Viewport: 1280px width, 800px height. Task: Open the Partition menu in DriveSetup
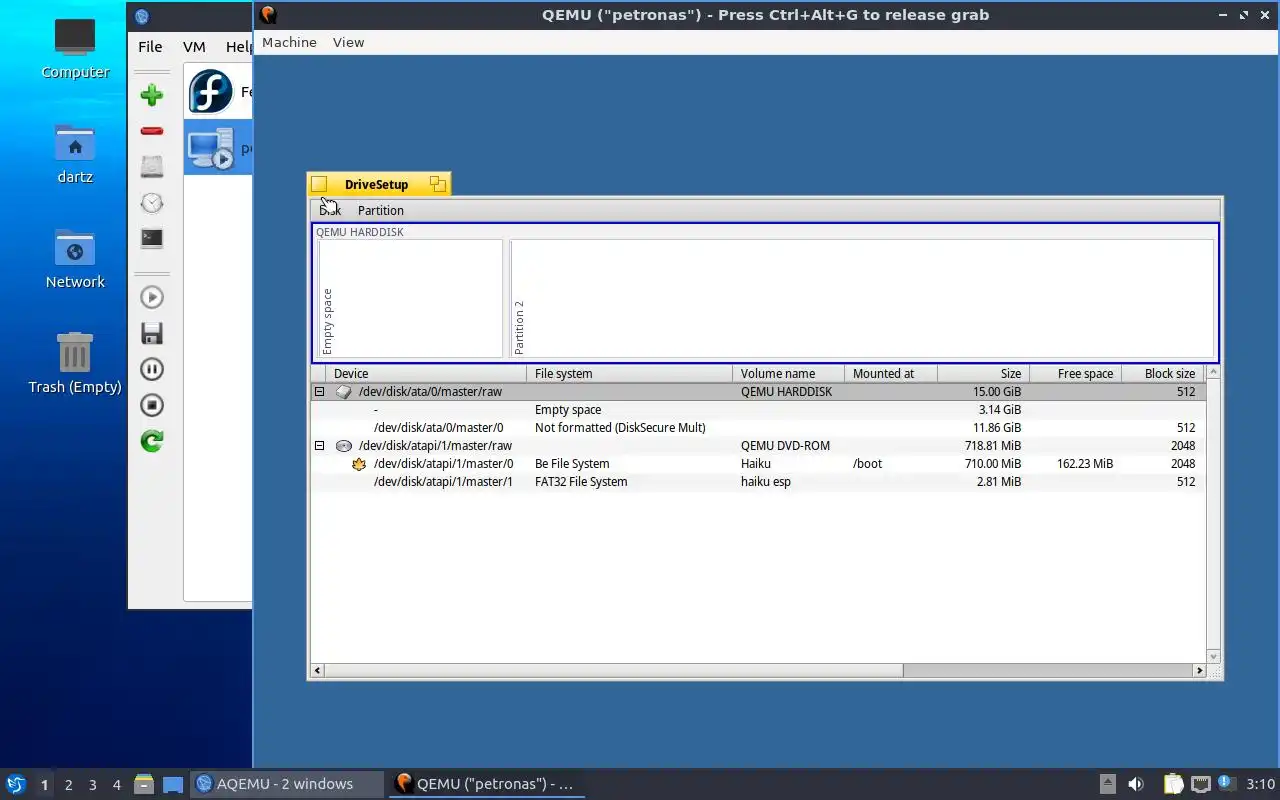[381, 210]
